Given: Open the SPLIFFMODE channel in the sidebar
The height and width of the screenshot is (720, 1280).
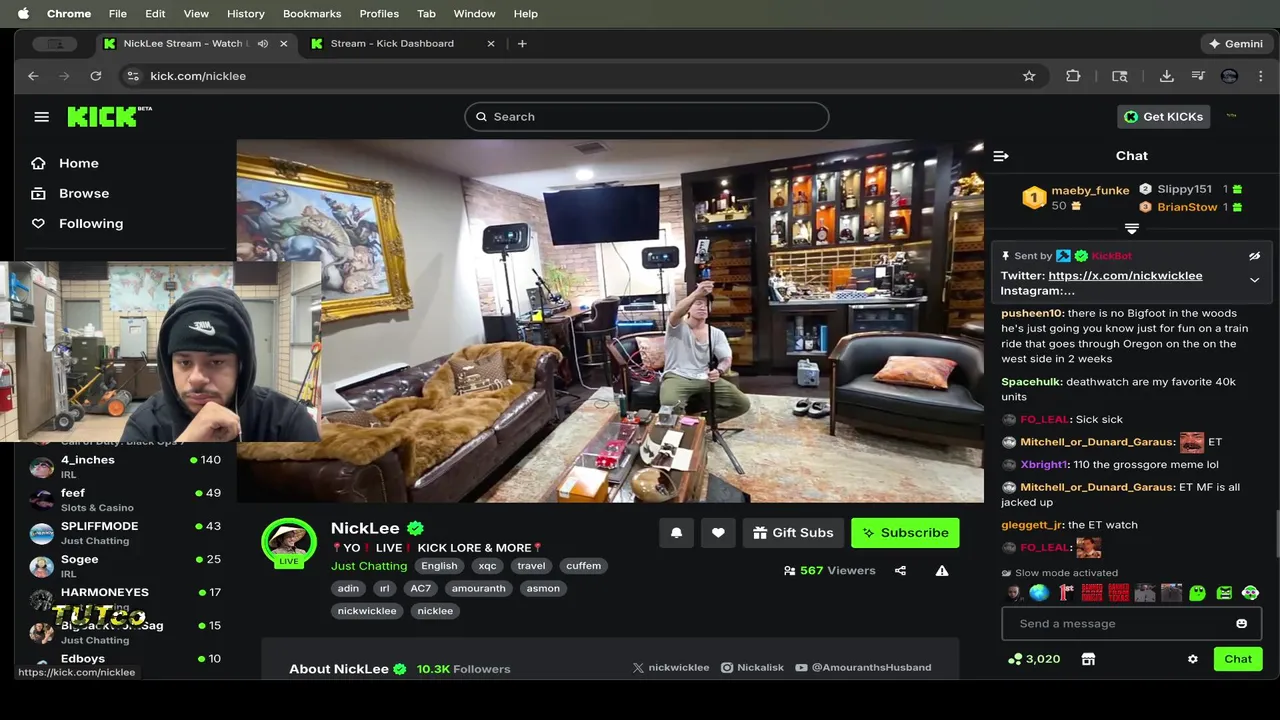Looking at the screenshot, I should [125, 532].
